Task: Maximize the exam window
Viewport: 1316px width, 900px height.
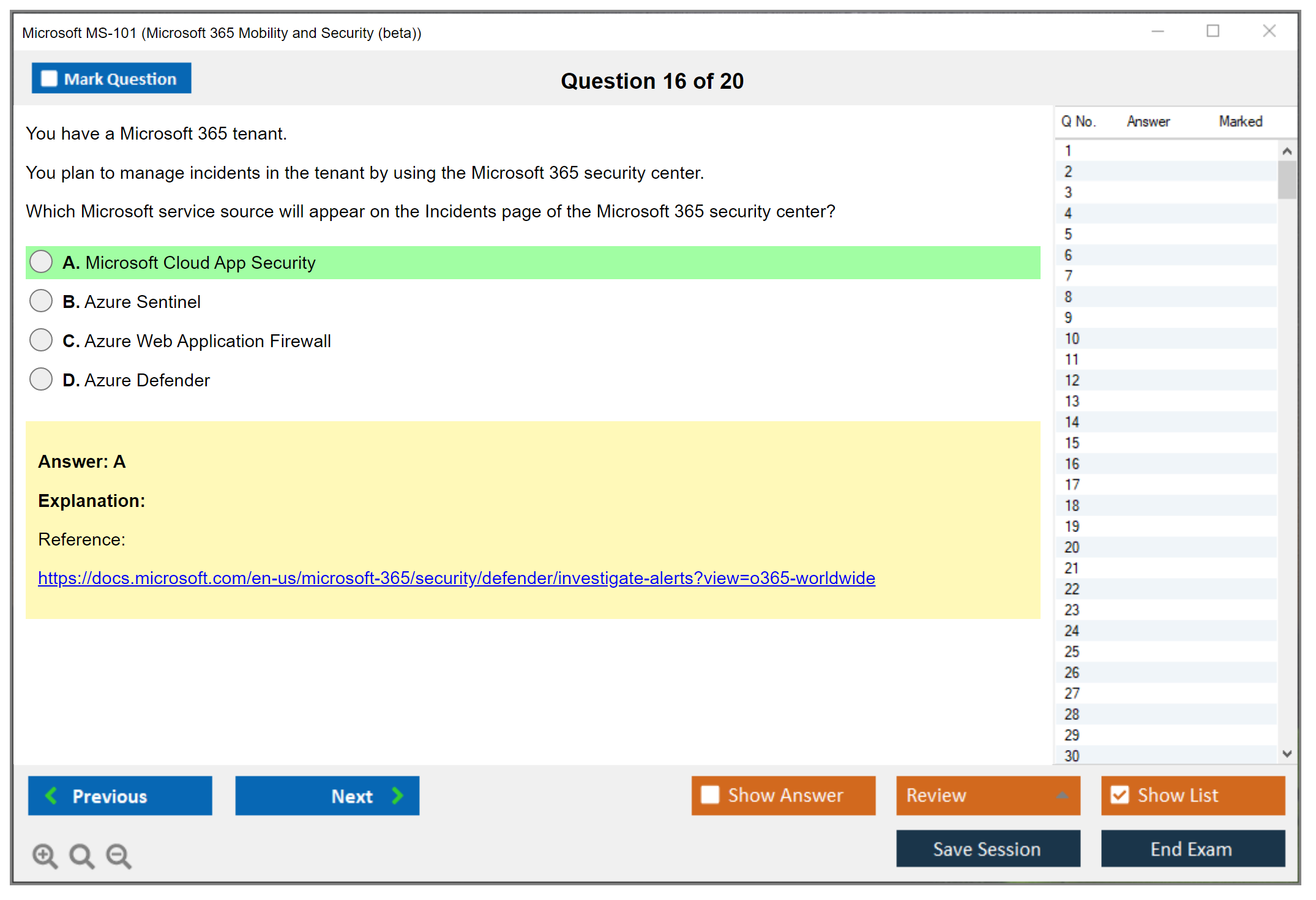Action: [1213, 31]
